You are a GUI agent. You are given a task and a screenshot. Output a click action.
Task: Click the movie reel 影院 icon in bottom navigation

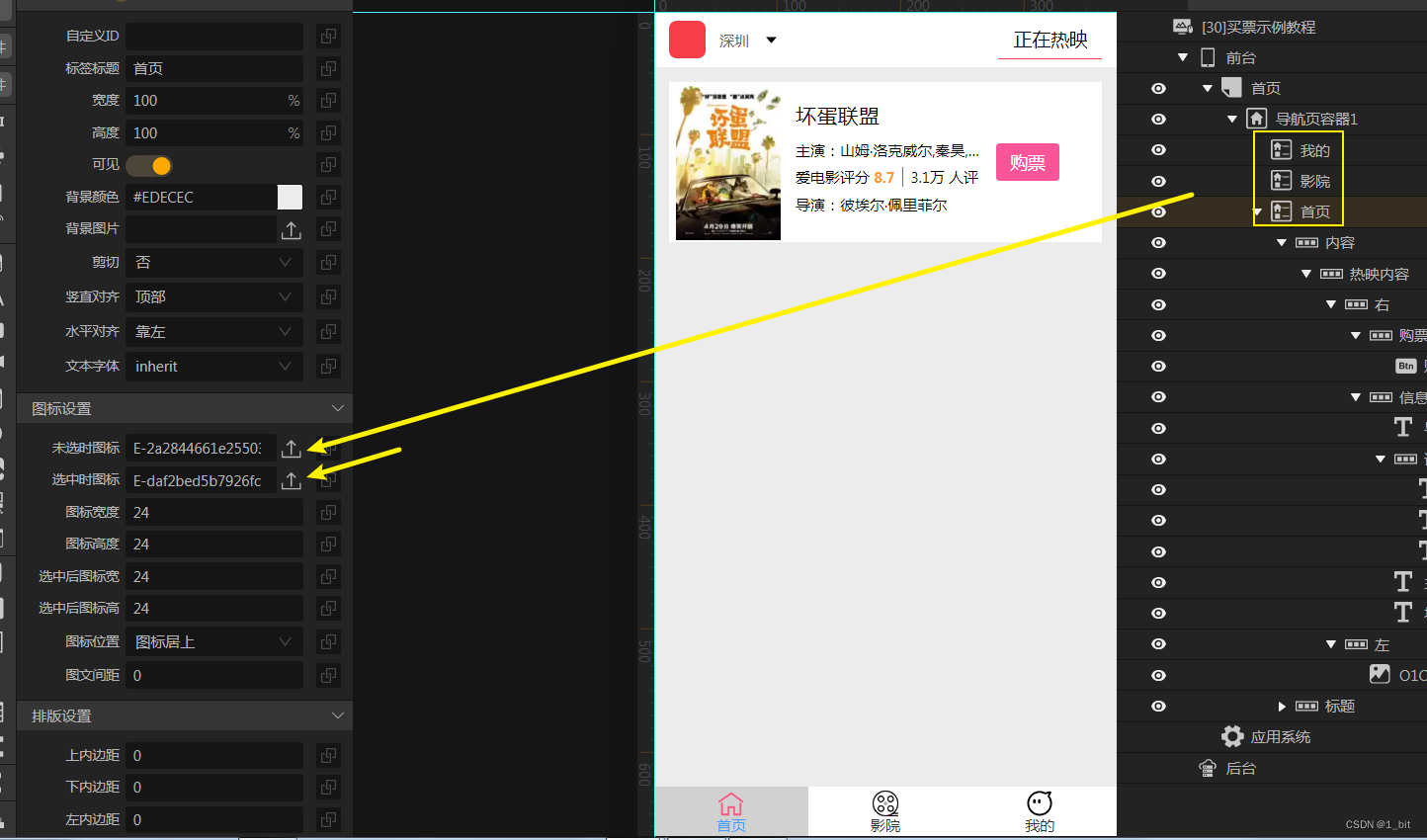(x=884, y=802)
